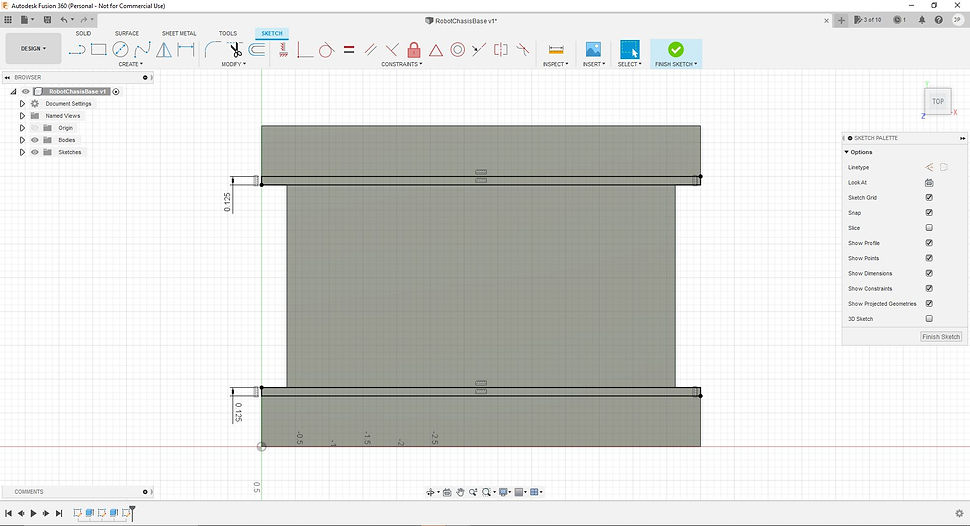Viewport: 970px width, 526px height.
Task: Open the Measure inspect tool
Action: (x=556, y=50)
